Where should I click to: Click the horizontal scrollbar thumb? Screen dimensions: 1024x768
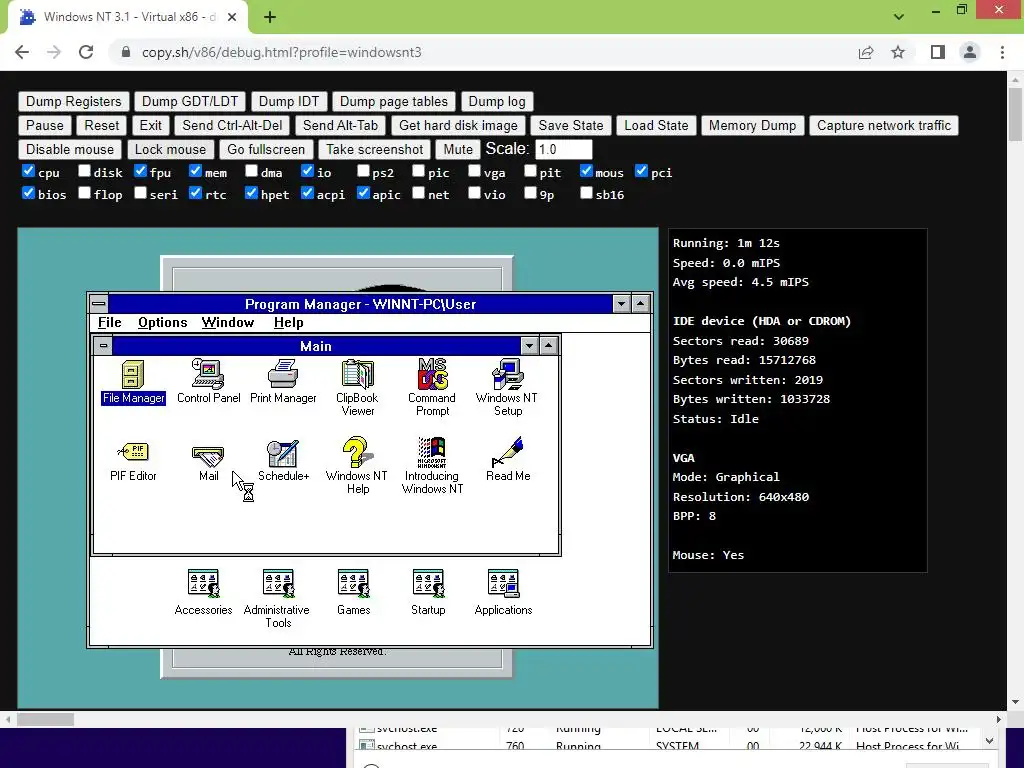45,720
